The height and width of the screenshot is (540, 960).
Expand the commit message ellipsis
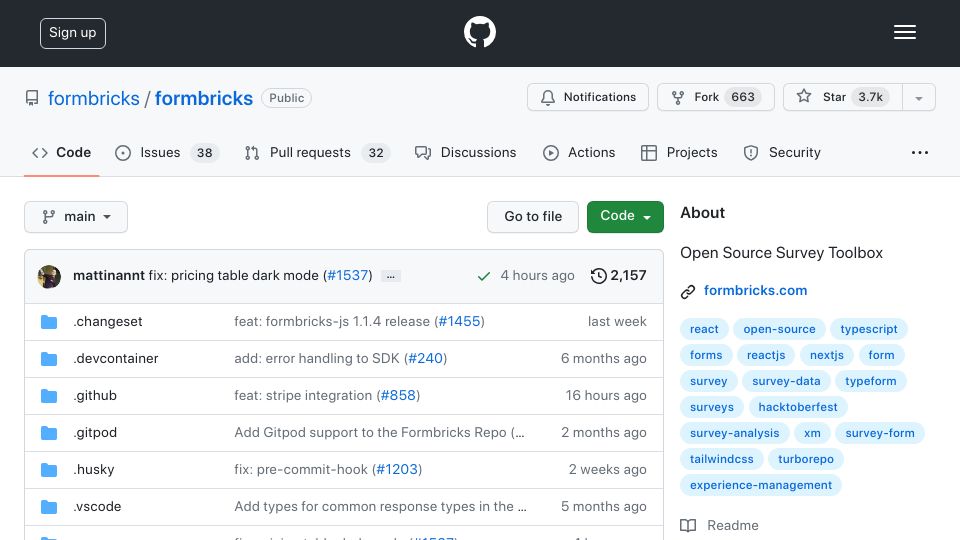391,277
